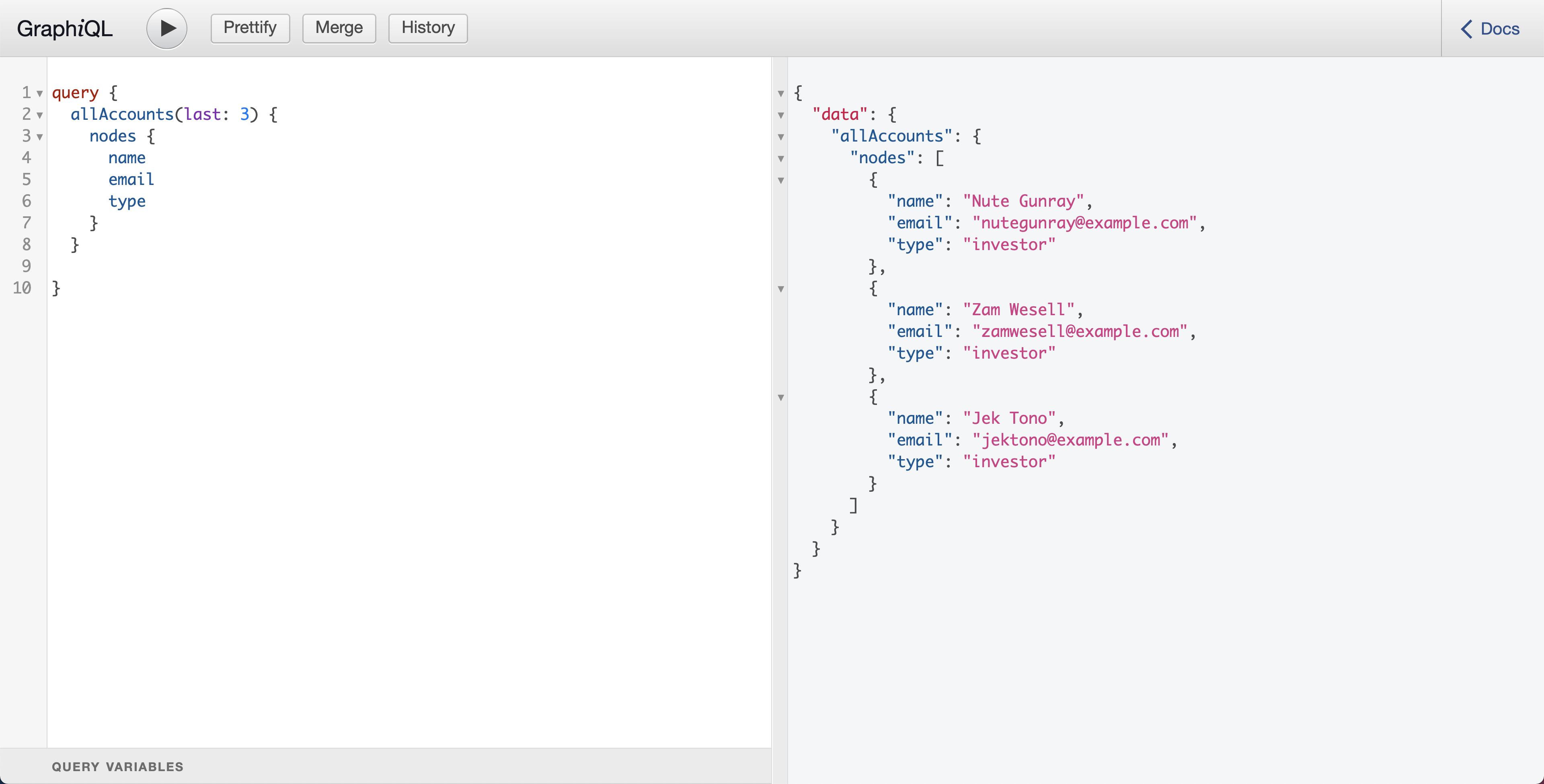
Task: Click the "Jek Tono" name value
Action: pyautogui.click(x=1009, y=419)
